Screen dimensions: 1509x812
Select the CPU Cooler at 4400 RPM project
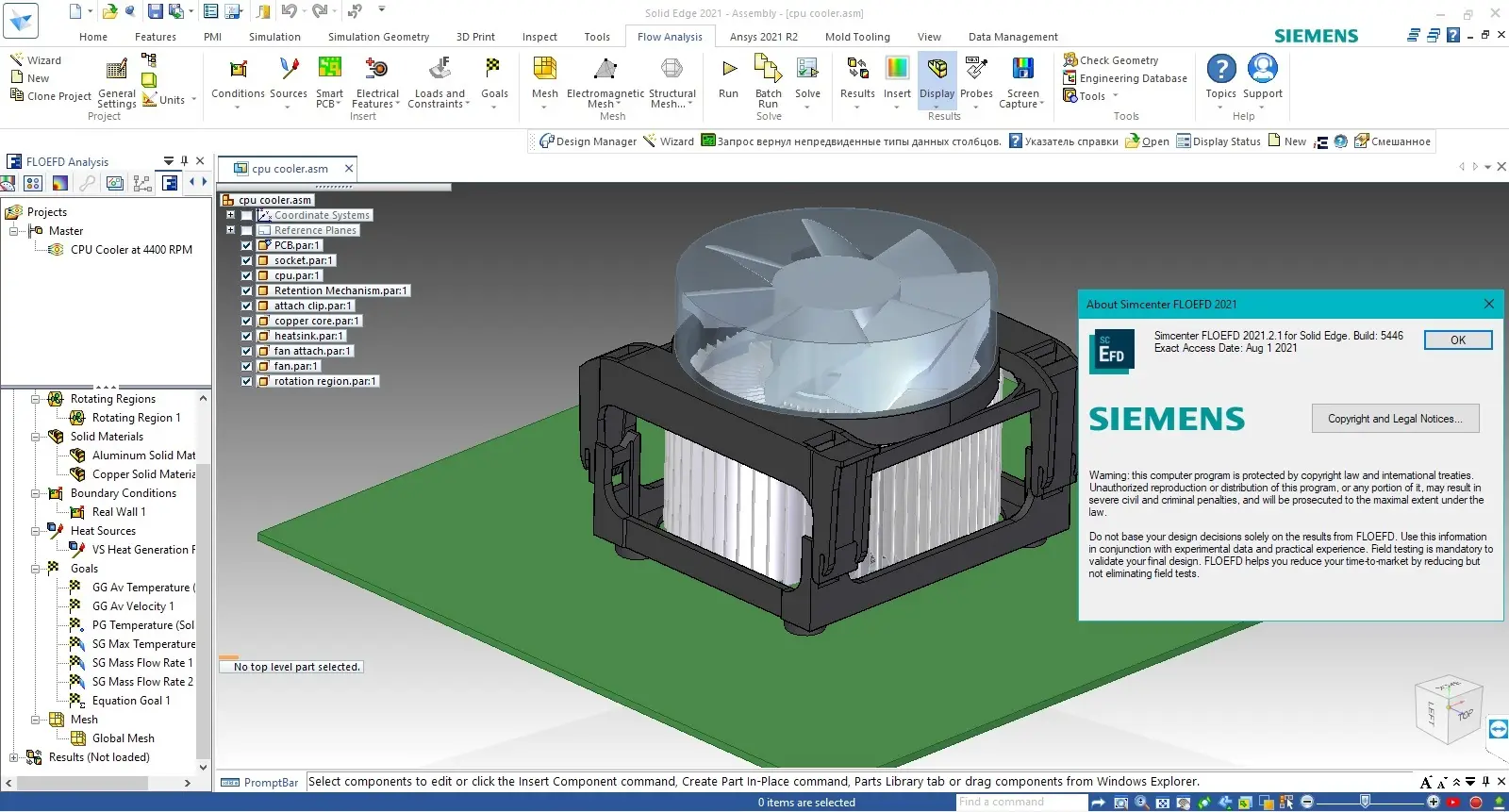point(131,250)
